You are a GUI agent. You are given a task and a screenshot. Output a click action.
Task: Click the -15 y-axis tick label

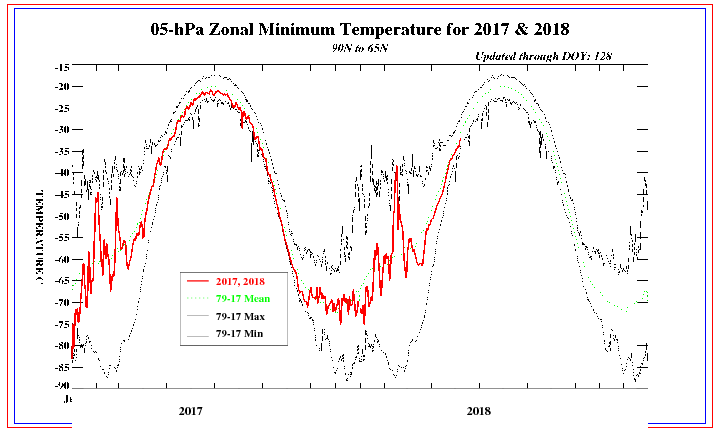(62, 67)
